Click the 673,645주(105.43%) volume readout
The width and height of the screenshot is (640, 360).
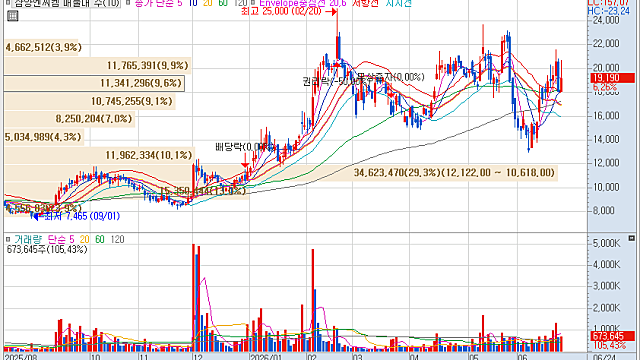click(47, 249)
